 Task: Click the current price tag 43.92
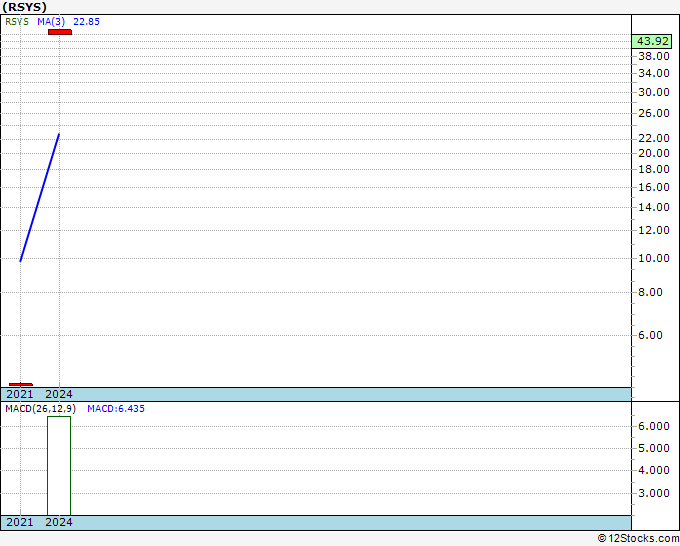(652, 42)
